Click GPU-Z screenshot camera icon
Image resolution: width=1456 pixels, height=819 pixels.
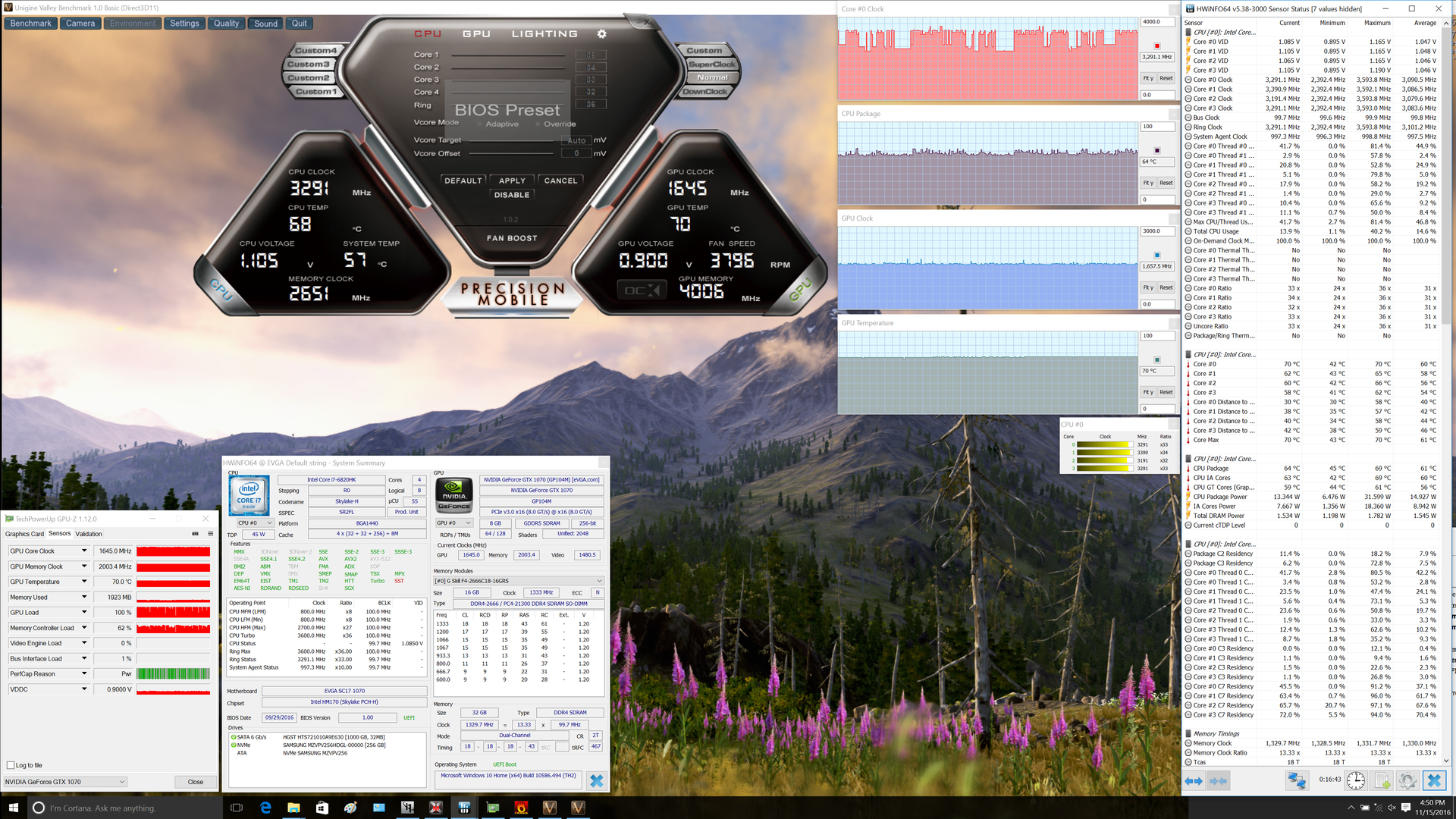pos(195,534)
